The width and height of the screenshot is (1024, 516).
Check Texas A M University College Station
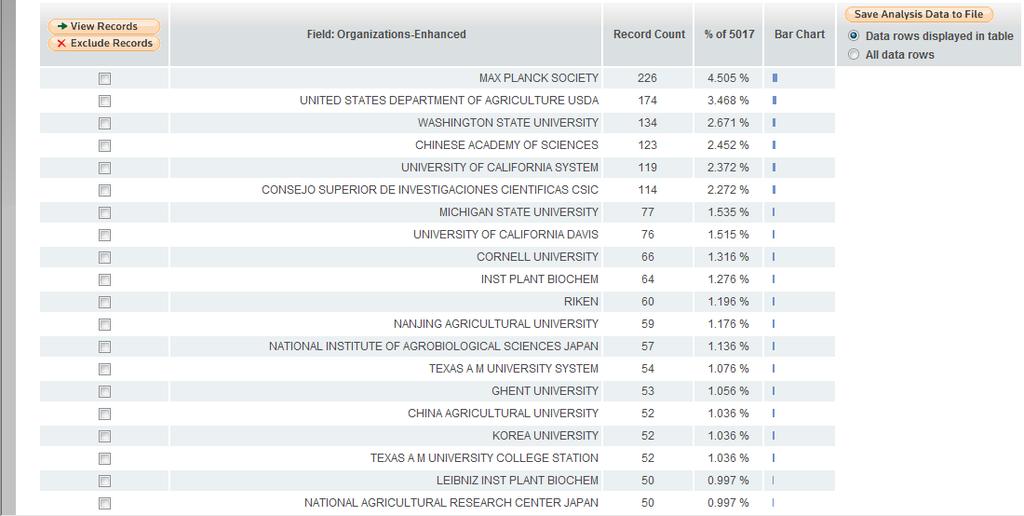click(x=104, y=459)
